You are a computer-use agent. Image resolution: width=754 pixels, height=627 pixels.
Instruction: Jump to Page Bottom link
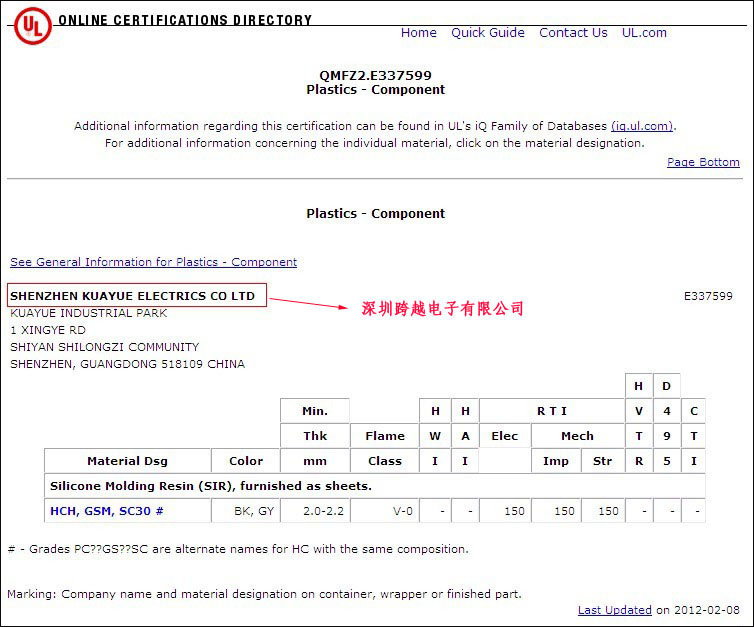pyautogui.click(x=703, y=162)
